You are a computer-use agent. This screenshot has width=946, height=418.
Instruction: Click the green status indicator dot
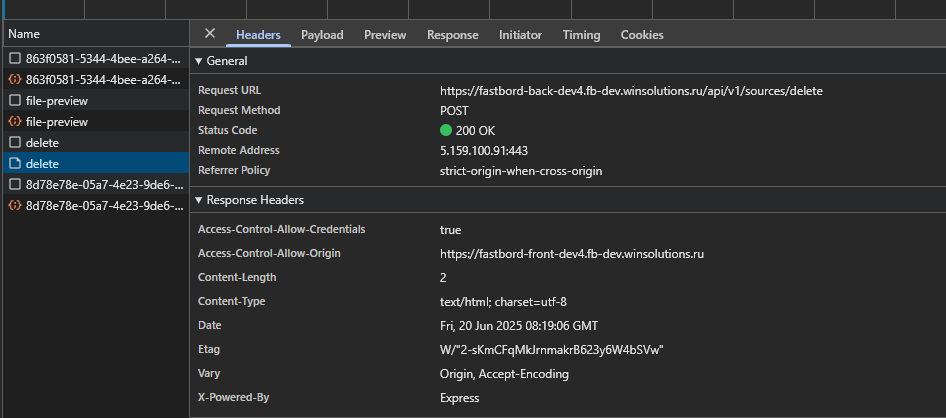click(x=446, y=130)
